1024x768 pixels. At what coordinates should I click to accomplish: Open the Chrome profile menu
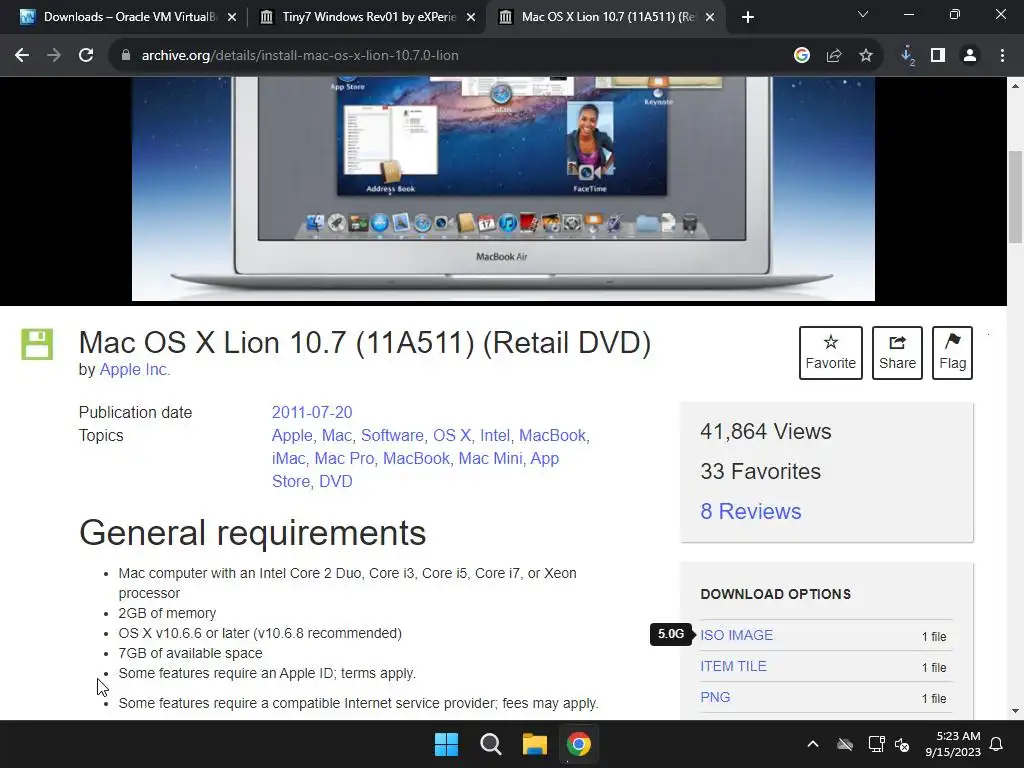(x=970, y=56)
